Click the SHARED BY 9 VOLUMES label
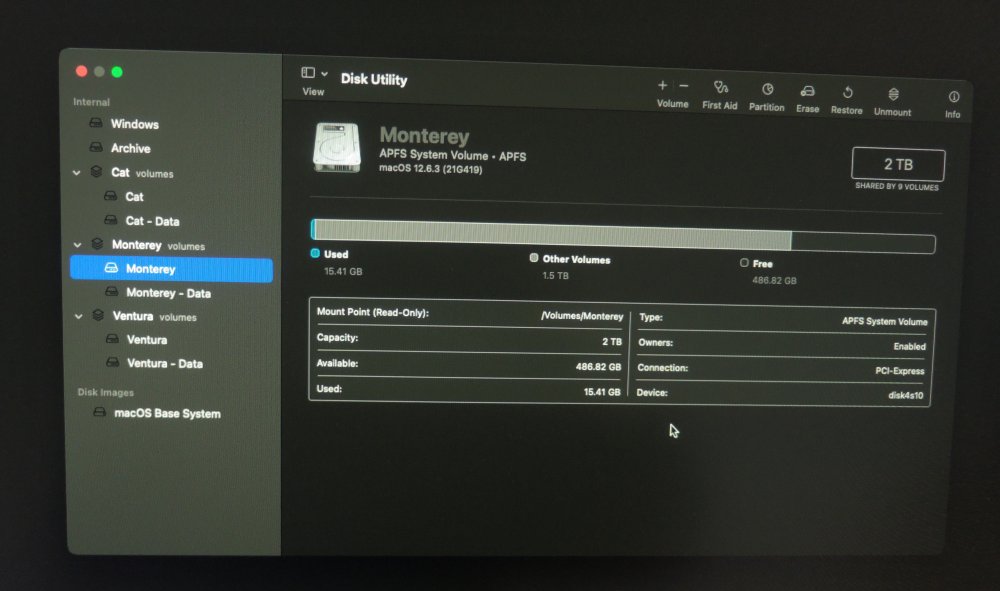The image size is (1000, 591). click(x=897, y=187)
